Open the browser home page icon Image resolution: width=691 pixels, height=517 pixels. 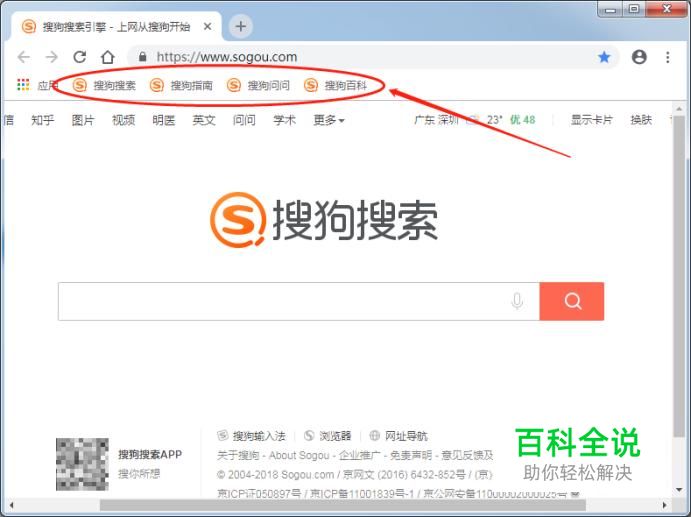(x=108, y=57)
